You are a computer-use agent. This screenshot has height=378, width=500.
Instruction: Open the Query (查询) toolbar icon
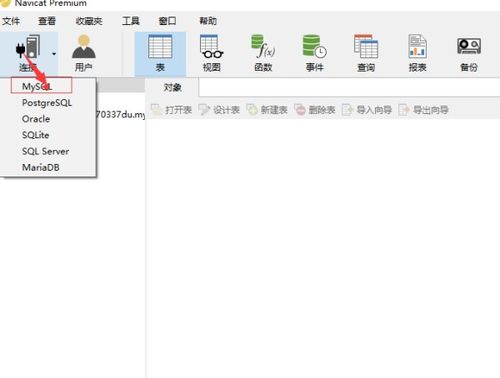(x=366, y=53)
